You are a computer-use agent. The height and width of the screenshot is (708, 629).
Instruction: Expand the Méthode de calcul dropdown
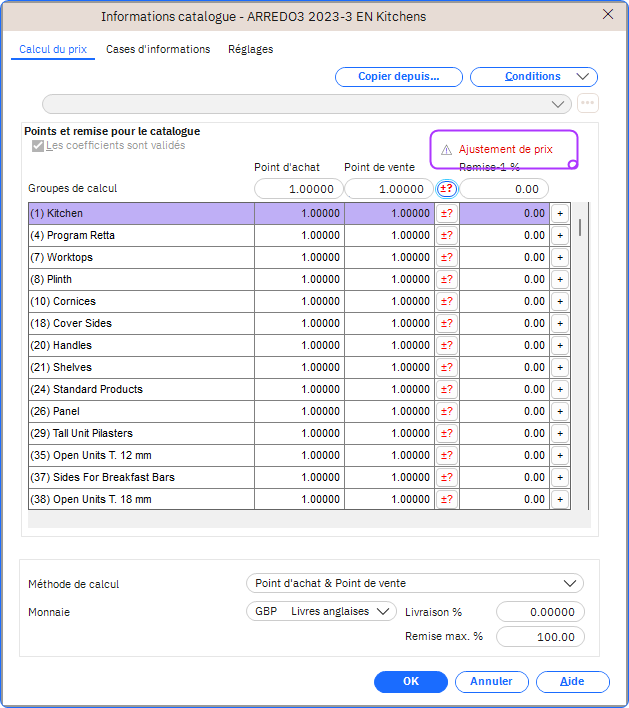[x=414, y=583]
